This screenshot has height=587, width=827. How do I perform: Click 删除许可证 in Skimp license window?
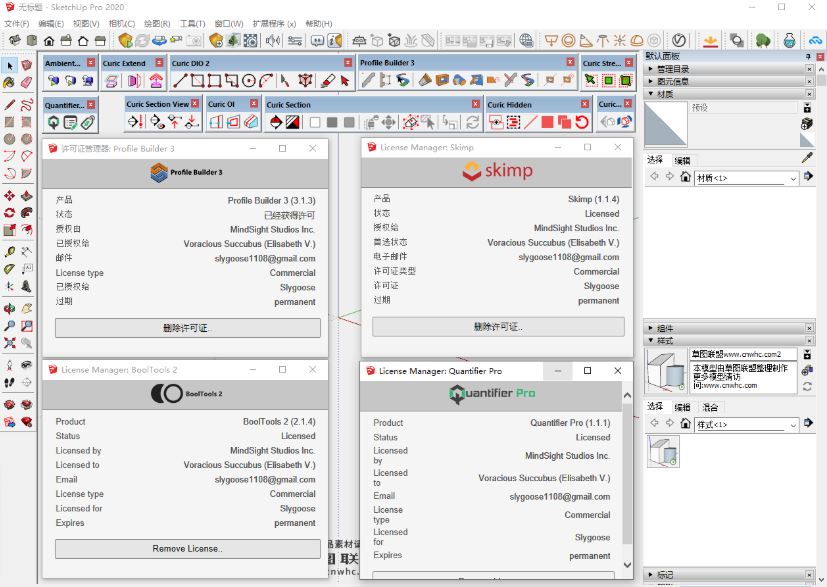point(498,327)
